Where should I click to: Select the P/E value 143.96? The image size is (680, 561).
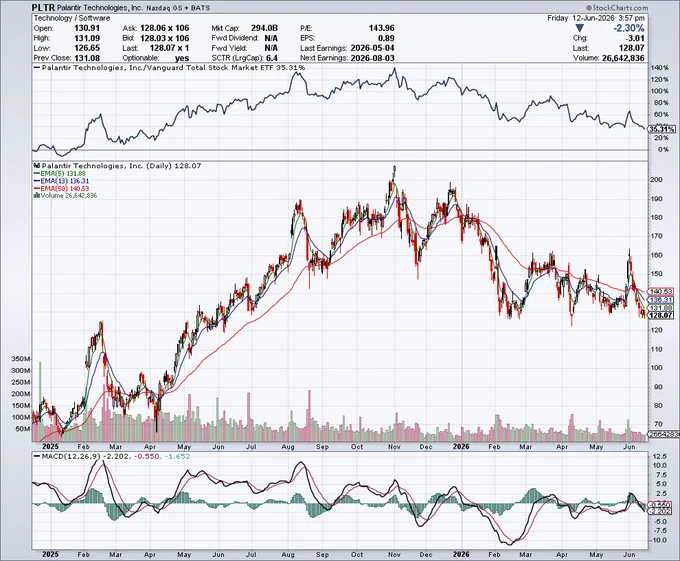[x=382, y=28]
